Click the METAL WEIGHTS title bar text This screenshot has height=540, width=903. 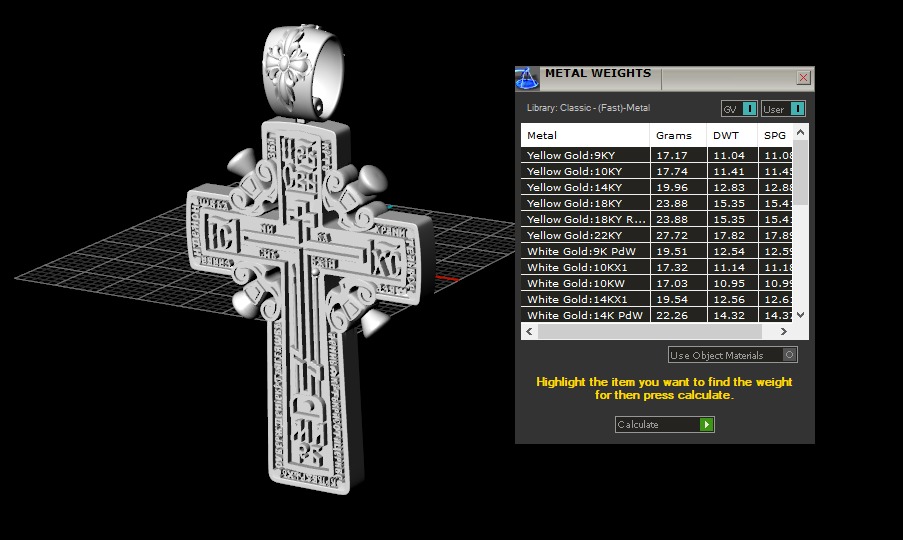click(598, 73)
